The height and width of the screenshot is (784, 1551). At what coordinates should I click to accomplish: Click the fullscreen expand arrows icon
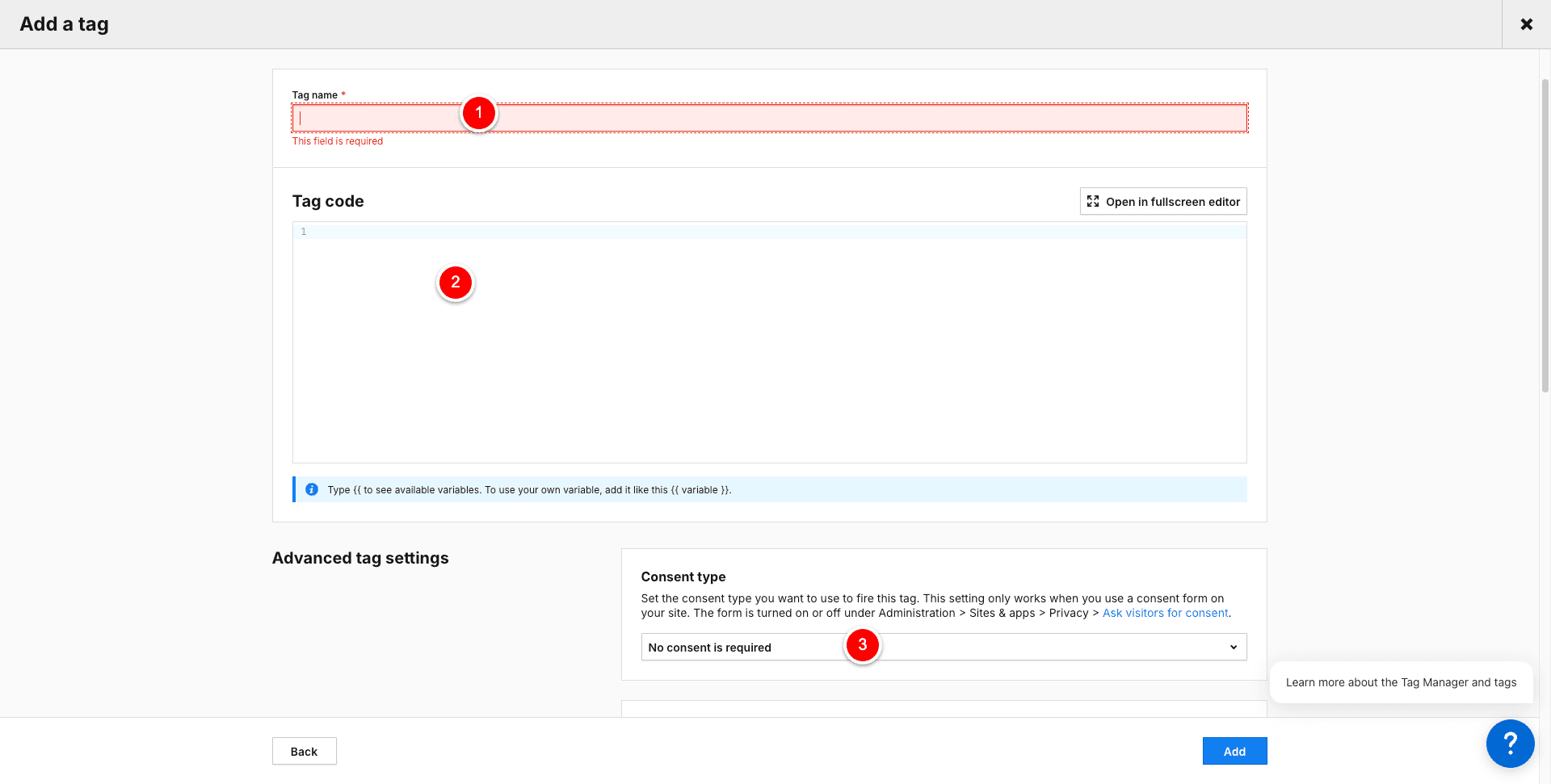tap(1093, 201)
